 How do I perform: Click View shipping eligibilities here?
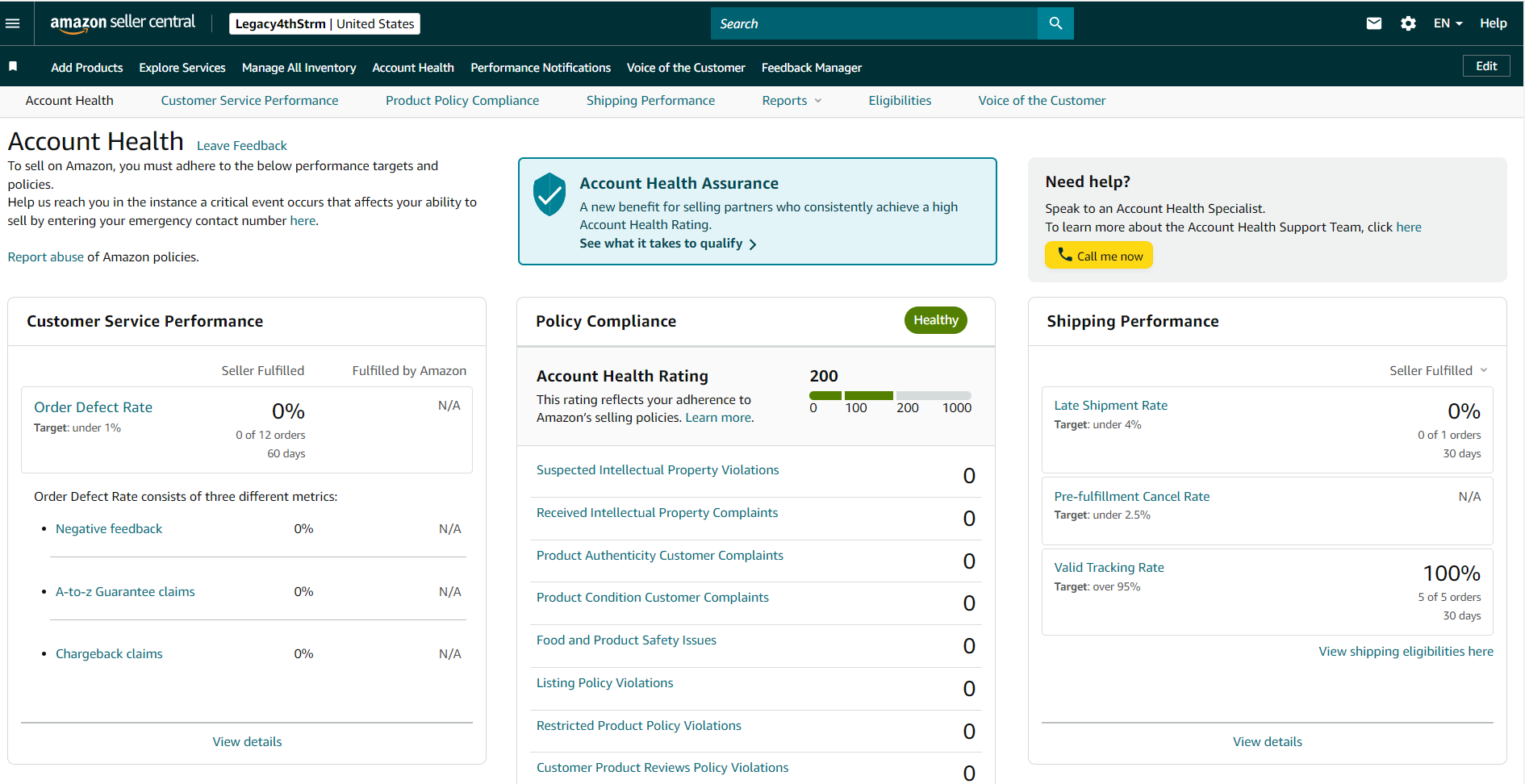pyautogui.click(x=1406, y=652)
